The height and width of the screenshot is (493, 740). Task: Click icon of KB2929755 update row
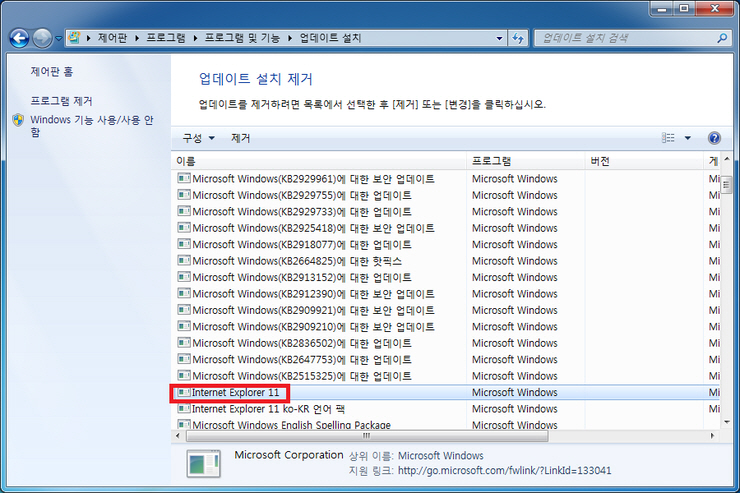(184, 194)
